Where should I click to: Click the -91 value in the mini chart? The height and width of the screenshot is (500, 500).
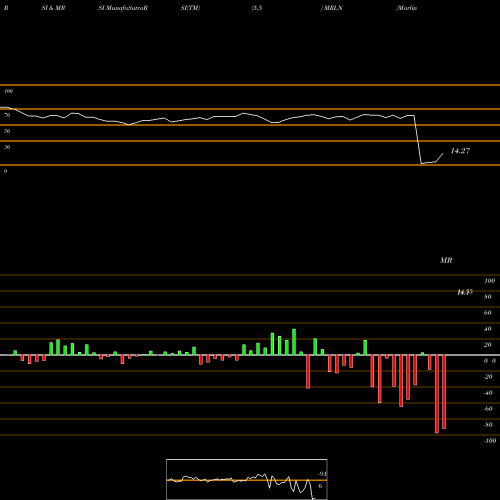tap(322, 474)
